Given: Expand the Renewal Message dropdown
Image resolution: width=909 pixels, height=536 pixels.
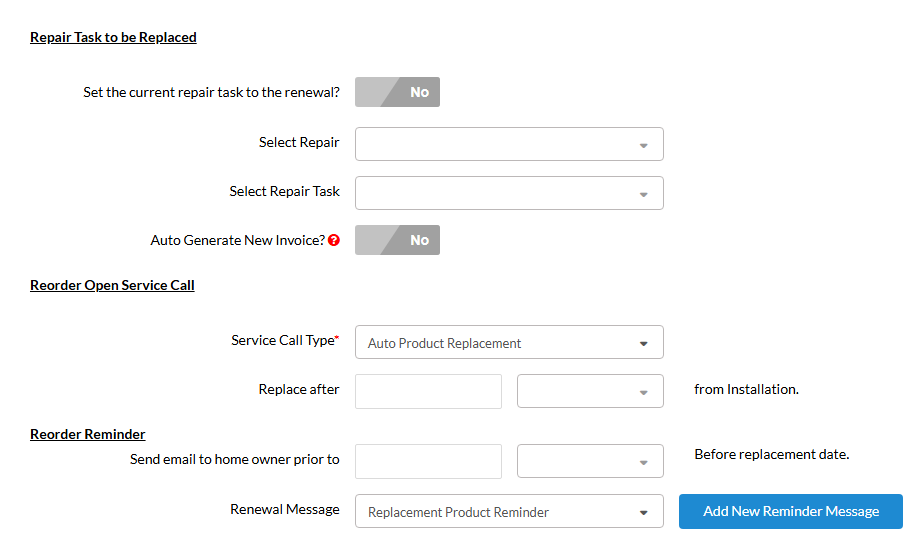Looking at the screenshot, I should click(x=509, y=512).
